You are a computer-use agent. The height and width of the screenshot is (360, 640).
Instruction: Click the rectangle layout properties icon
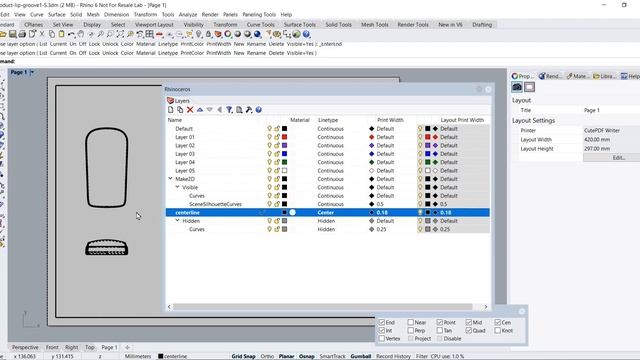529,87
